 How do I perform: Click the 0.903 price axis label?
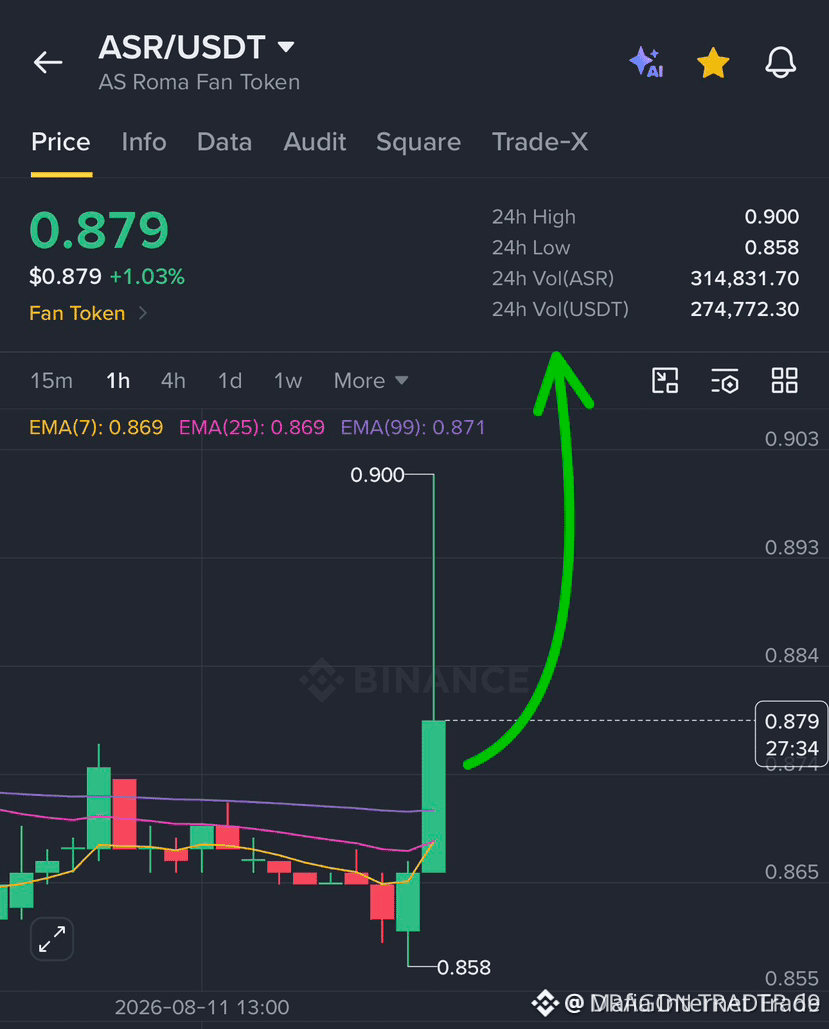point(792,438)
